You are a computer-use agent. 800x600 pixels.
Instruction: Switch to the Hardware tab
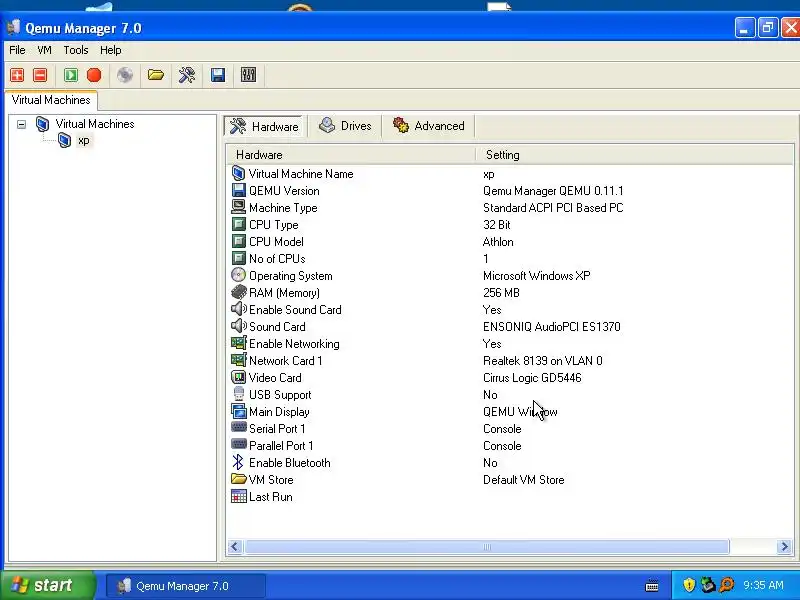[264, 126]
